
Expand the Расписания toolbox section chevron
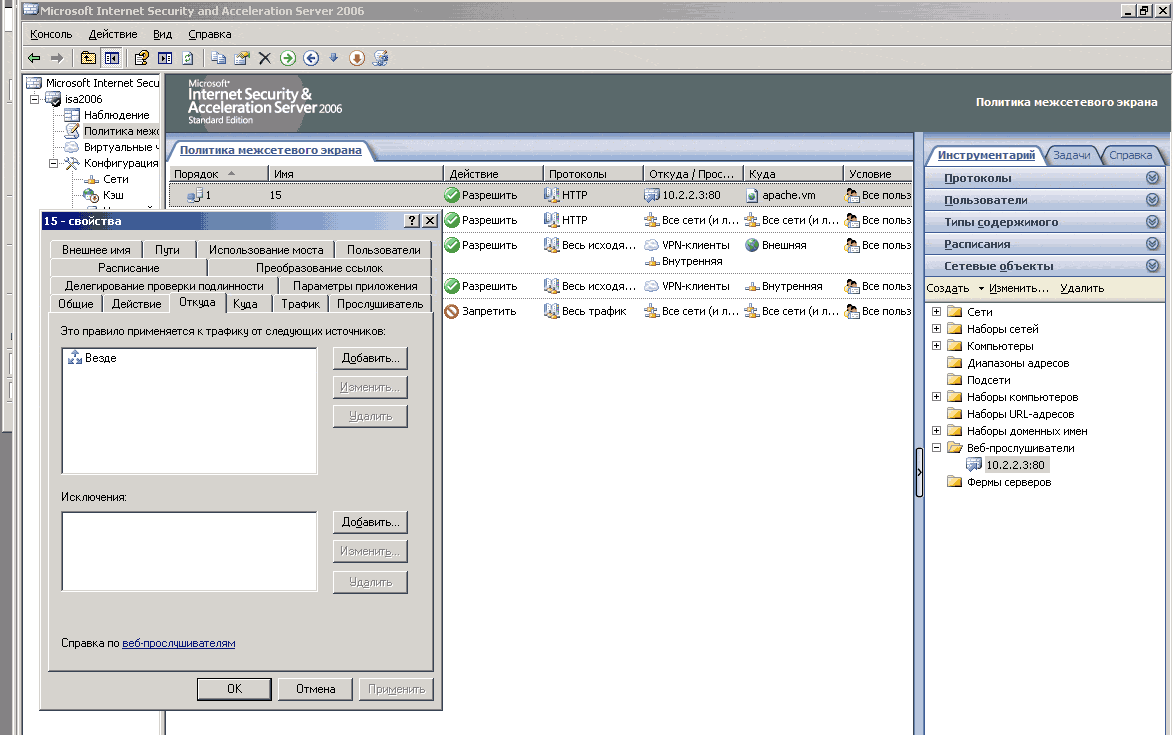coord(1152,244)
